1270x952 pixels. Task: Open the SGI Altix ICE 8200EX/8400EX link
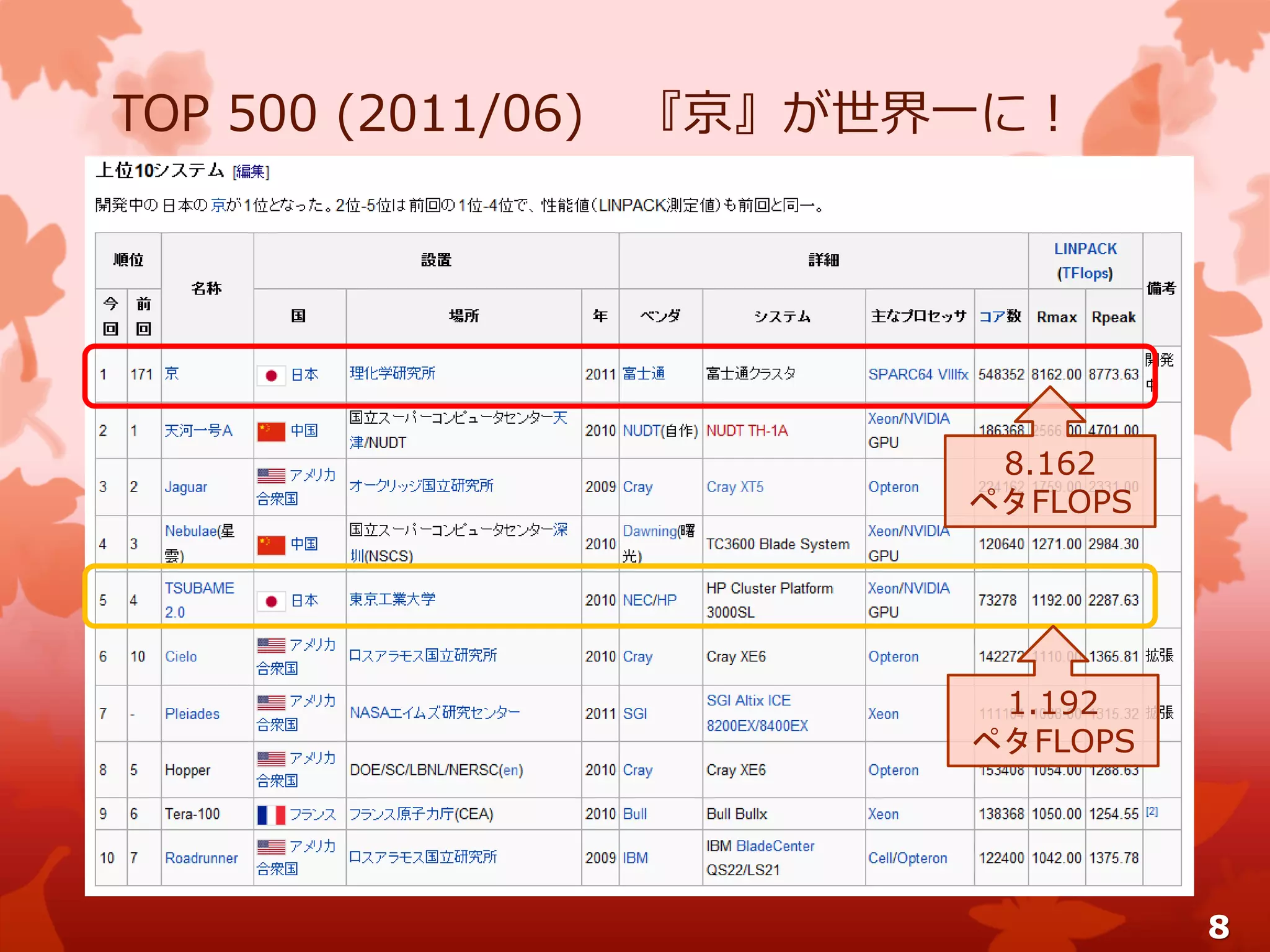click(757, 713)
